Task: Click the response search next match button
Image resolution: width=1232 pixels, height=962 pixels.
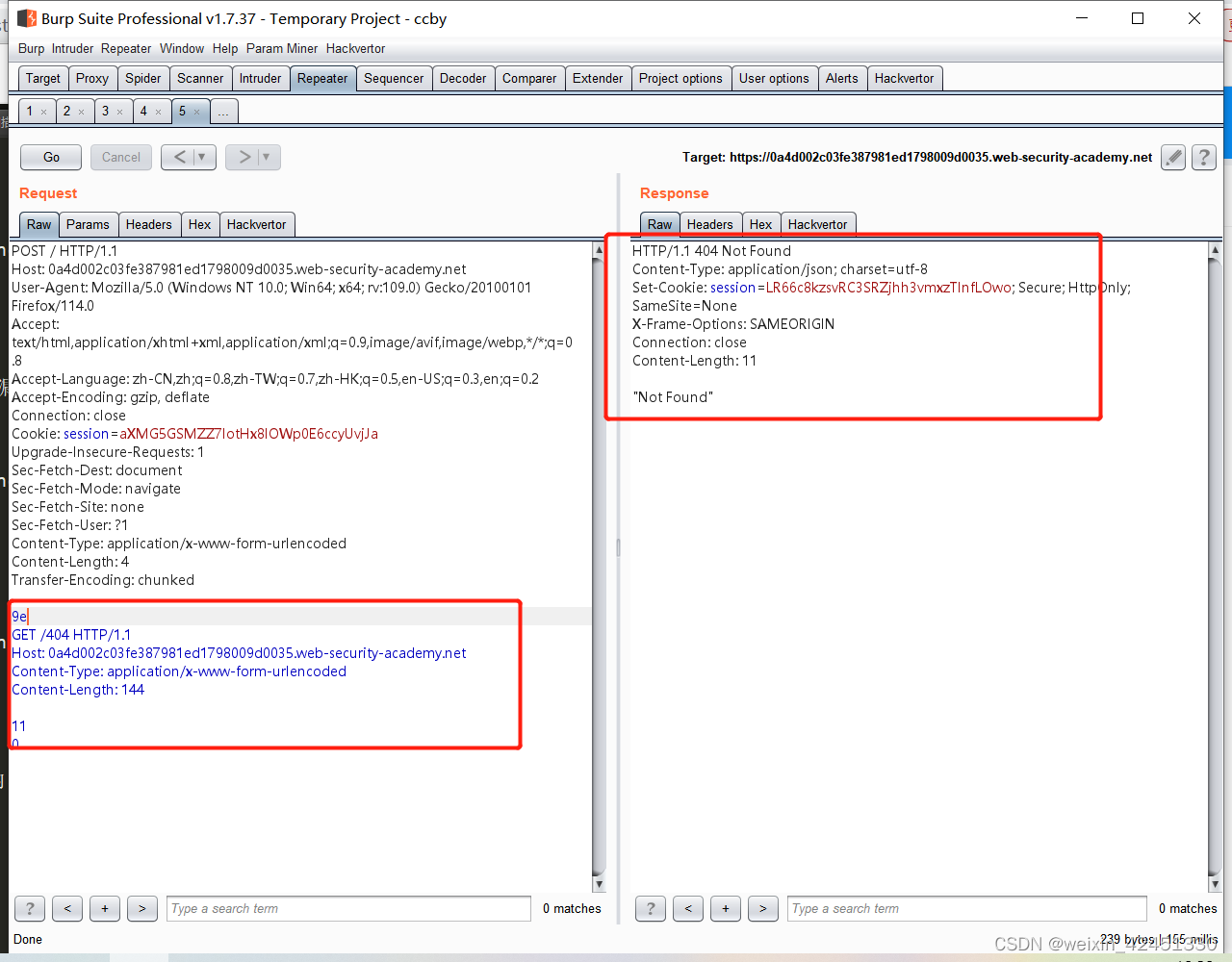Action: 763,908
